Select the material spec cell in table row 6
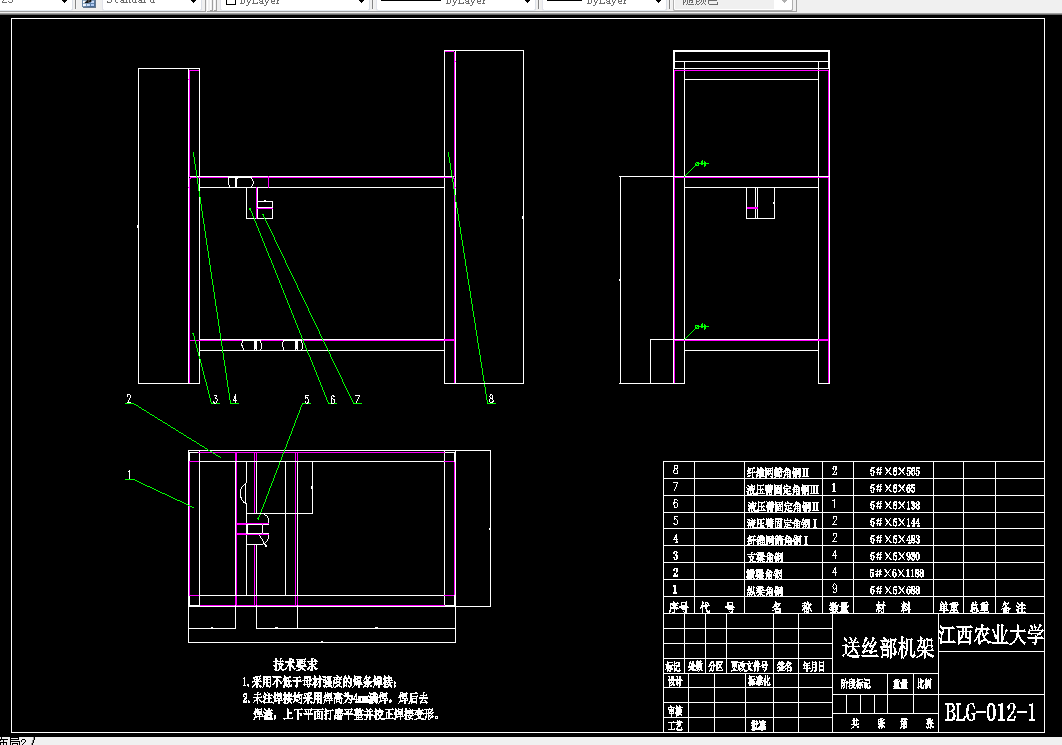This screenshot has width=1062, height=745. [x=895, y=505]
